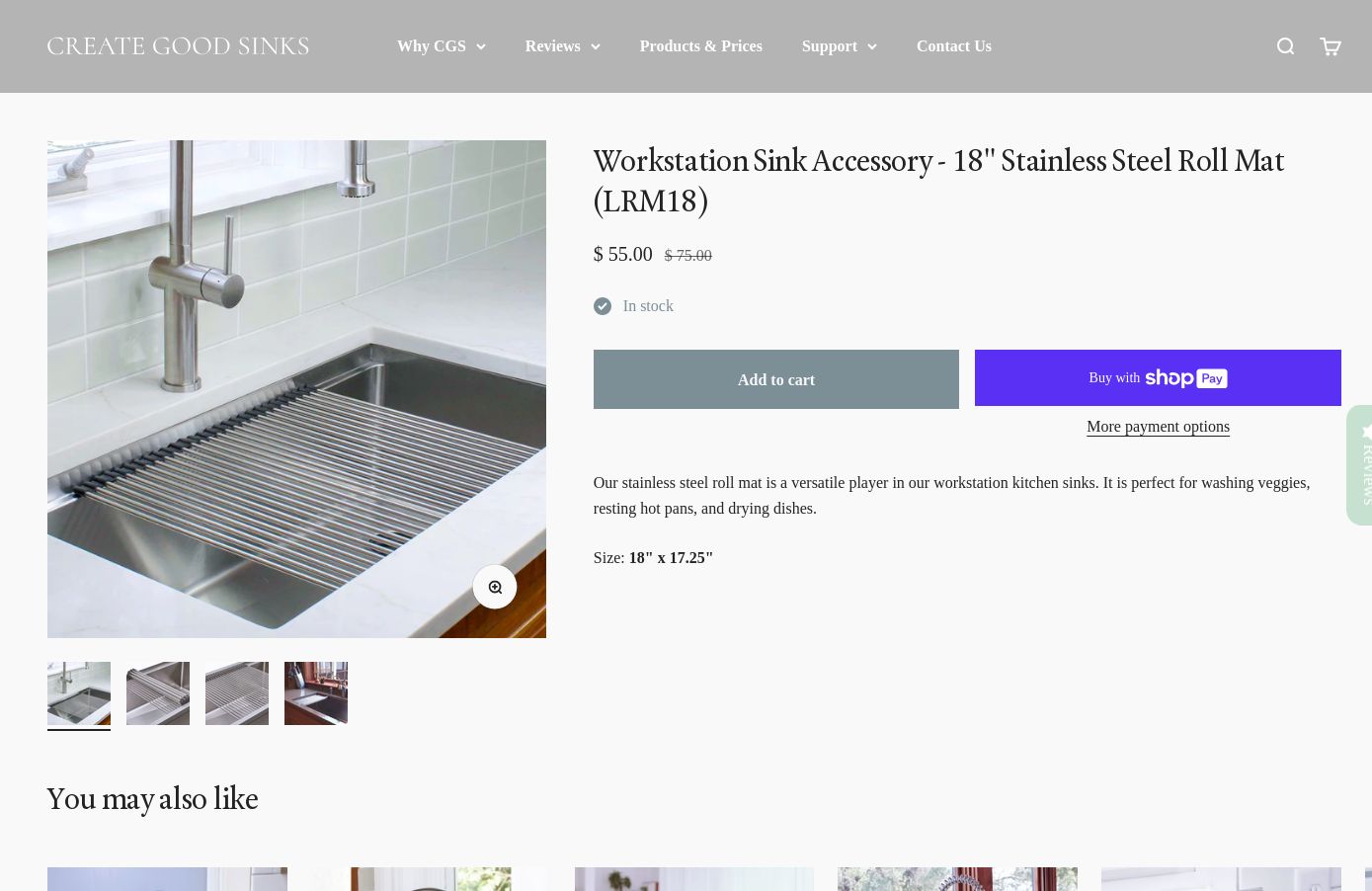The width and height of the screenshot is (1372, 891).
Task: Open the shopping cart icon
Action: tap(1330, 46)
